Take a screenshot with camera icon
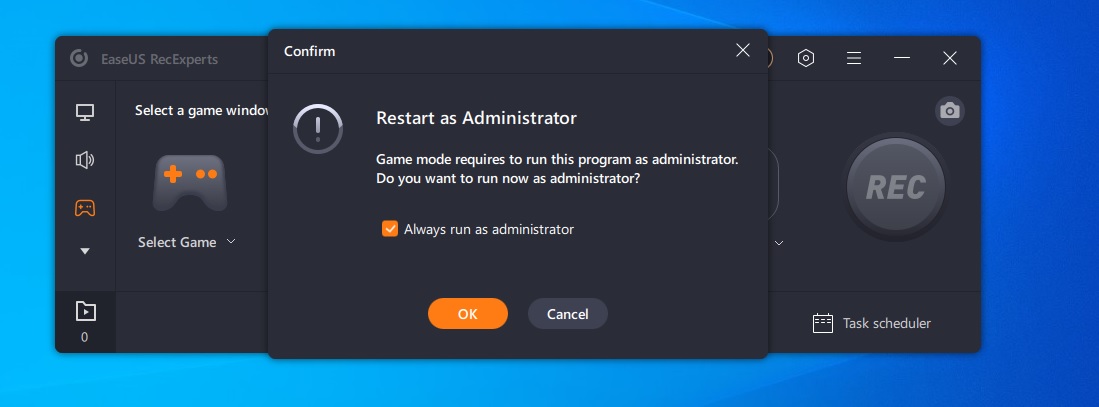 (x=950, y=111)
